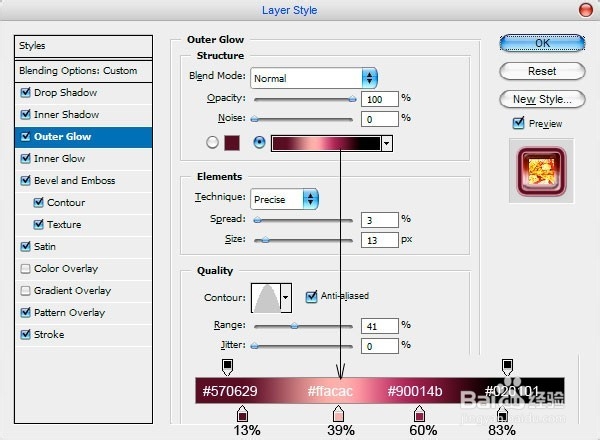
Task: Click the Size slider handle
Action: coord(266,240)
